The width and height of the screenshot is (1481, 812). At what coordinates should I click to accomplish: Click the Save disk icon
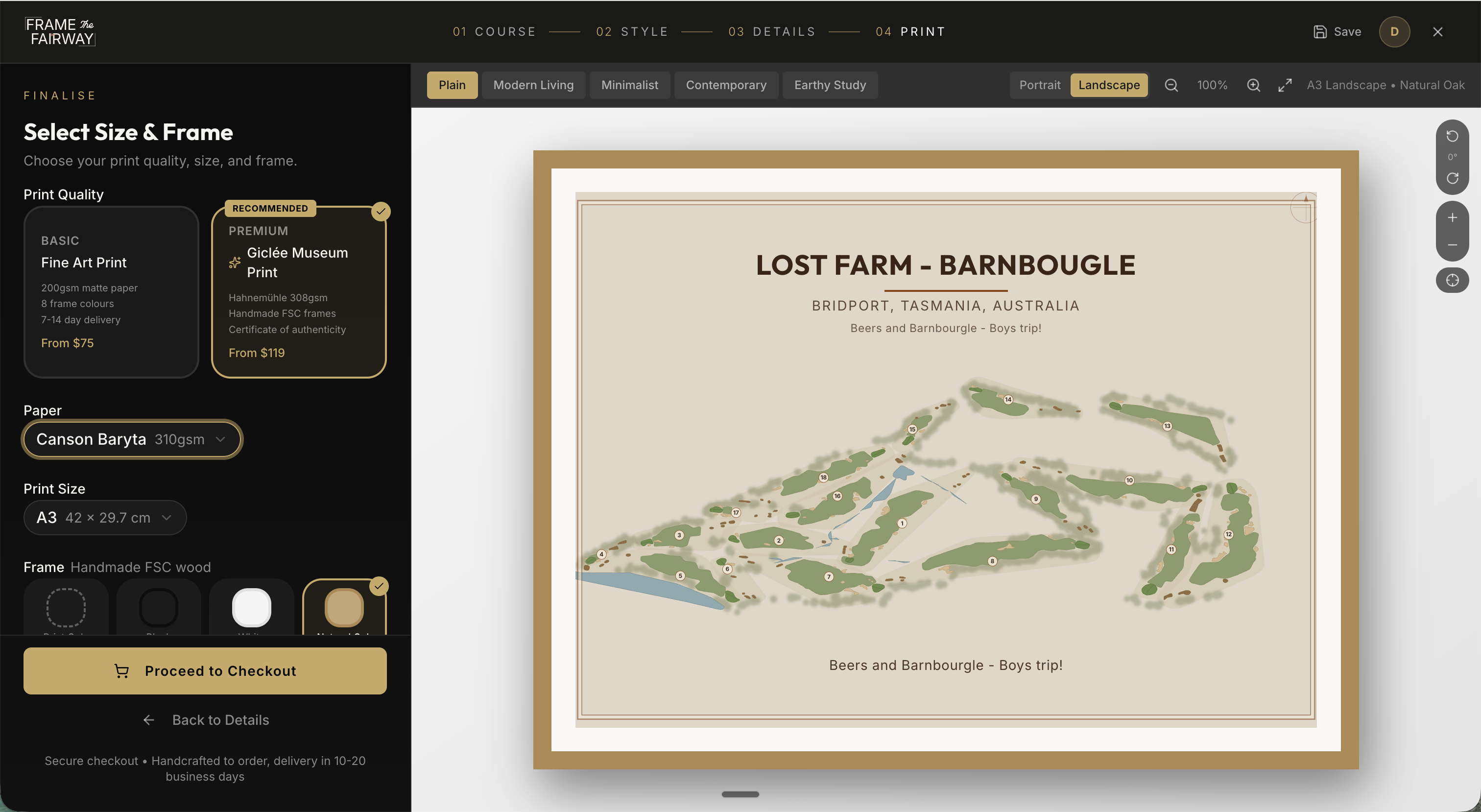tap(1320, 32)
